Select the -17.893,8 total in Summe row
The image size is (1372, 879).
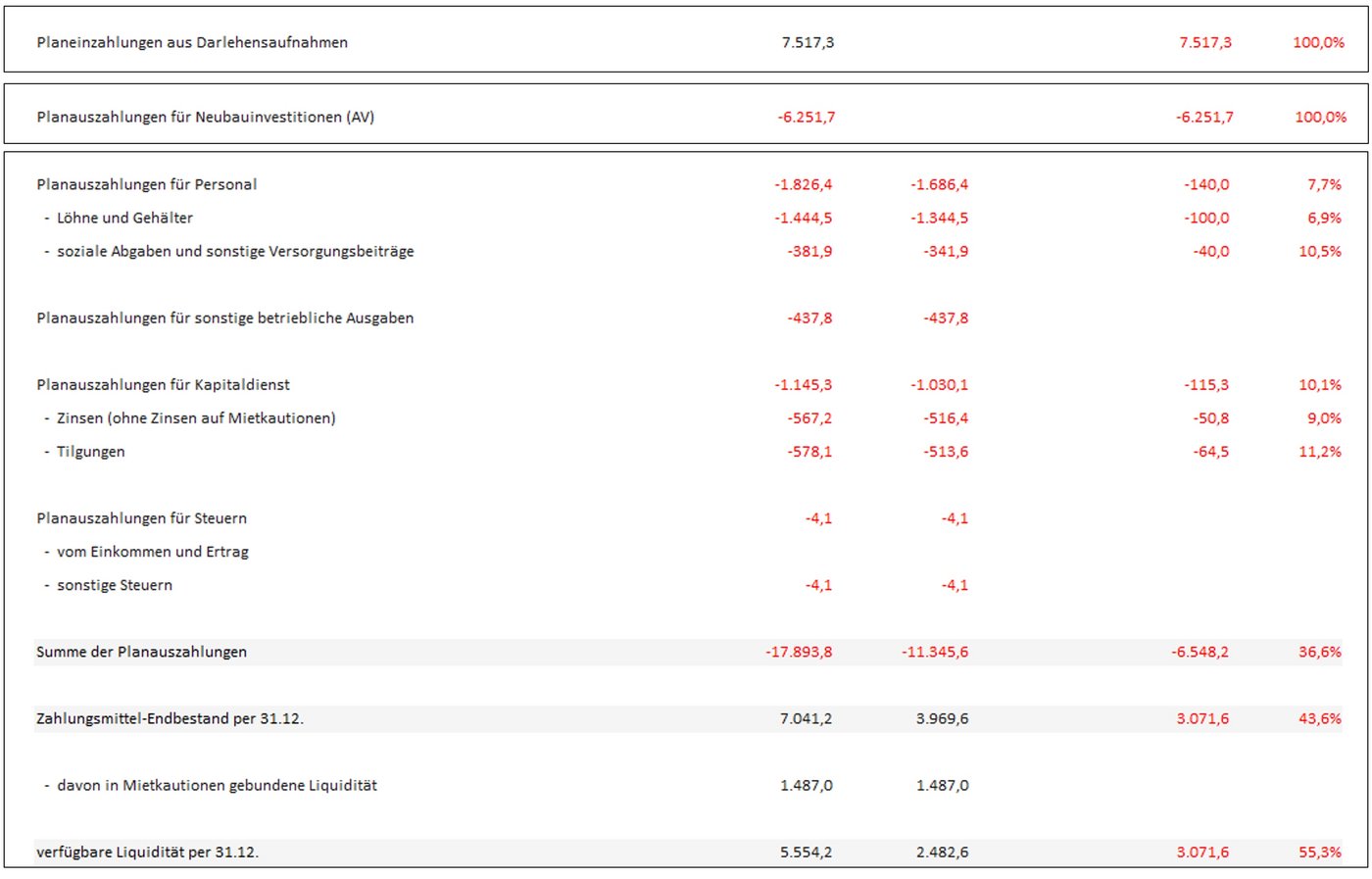(799, 652)
